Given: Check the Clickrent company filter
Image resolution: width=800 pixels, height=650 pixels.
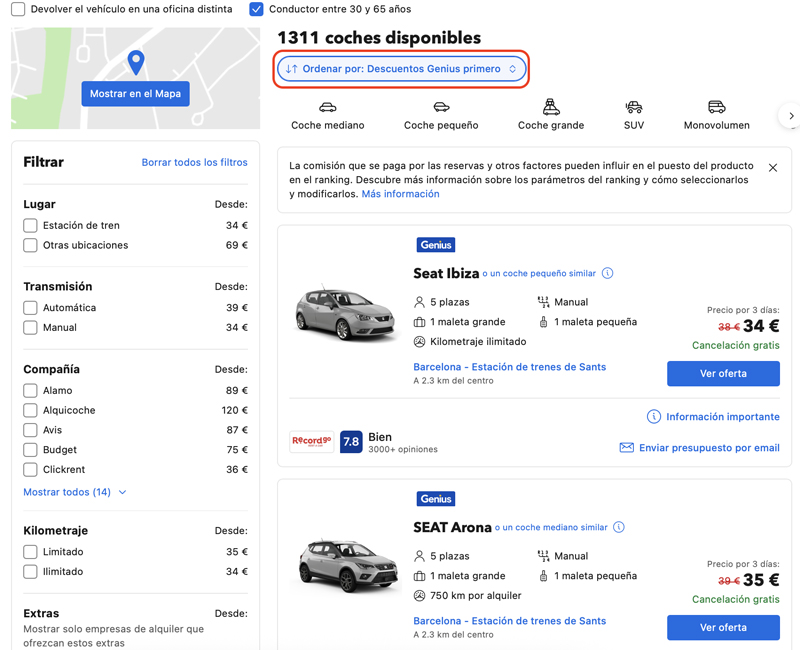Looking at the screenshot, I should point(30,469).
